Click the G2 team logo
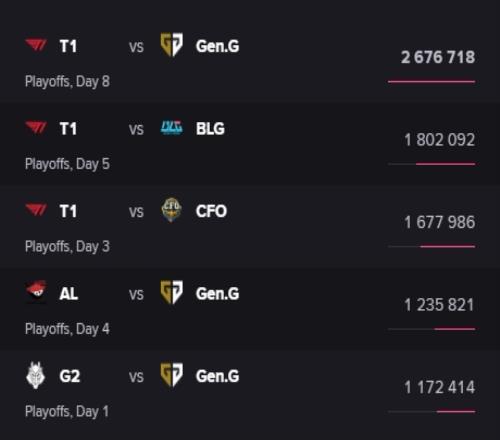 pos(36,375)
